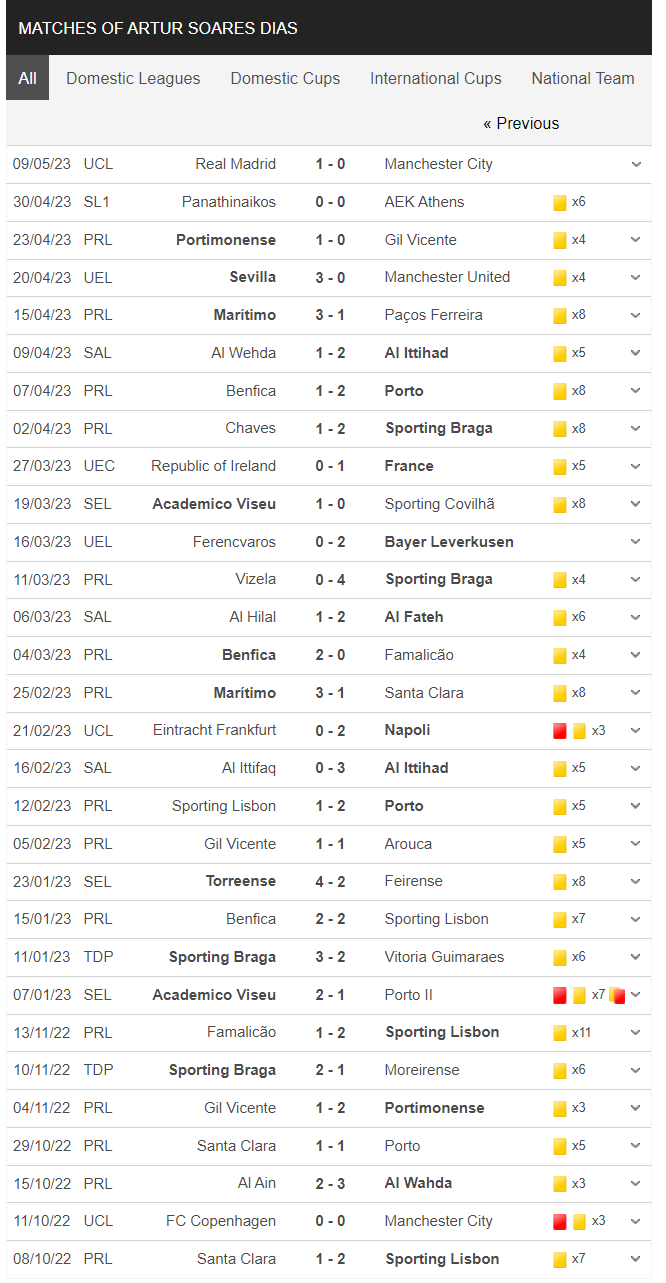Select the National Team tab
Image resolution: width=666 pixels, height=1283 pixels.
point(583,78)
